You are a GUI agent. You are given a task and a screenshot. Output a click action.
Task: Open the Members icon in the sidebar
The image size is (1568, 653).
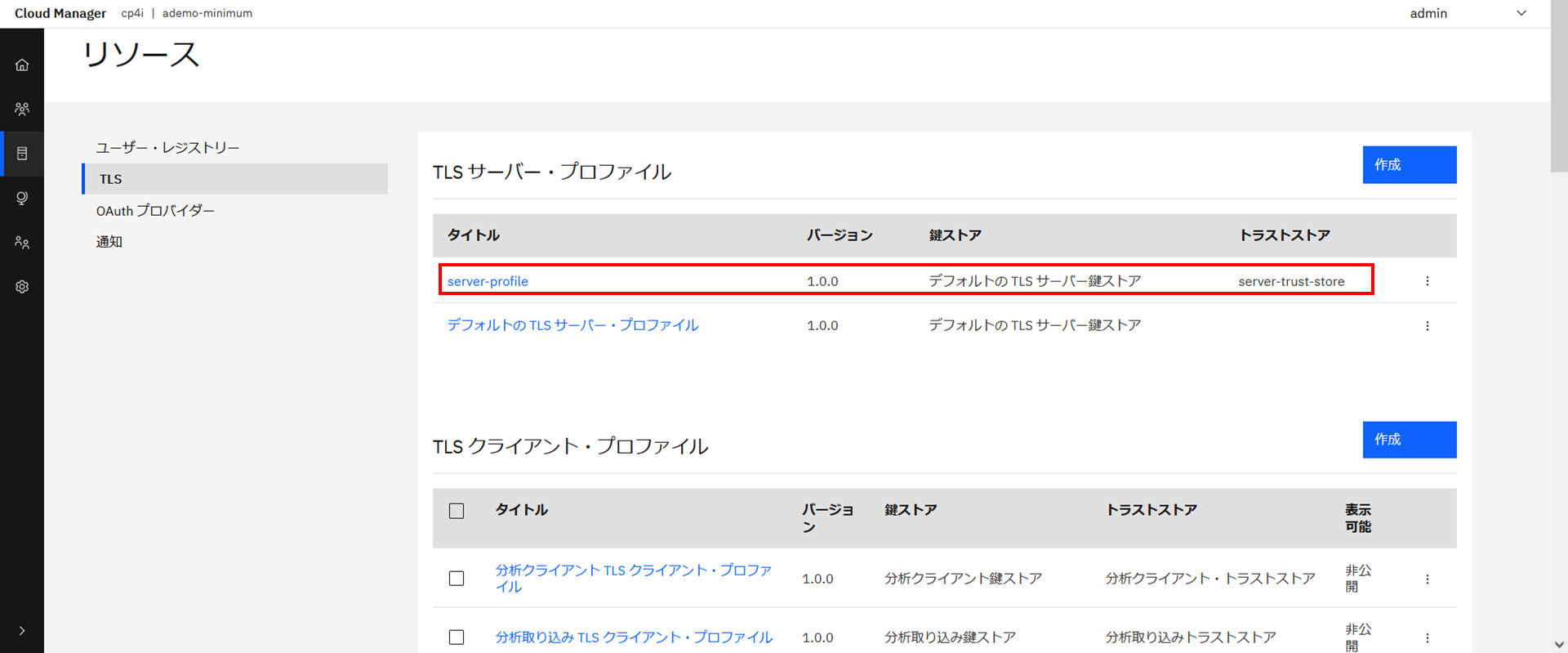pos(22,243)
